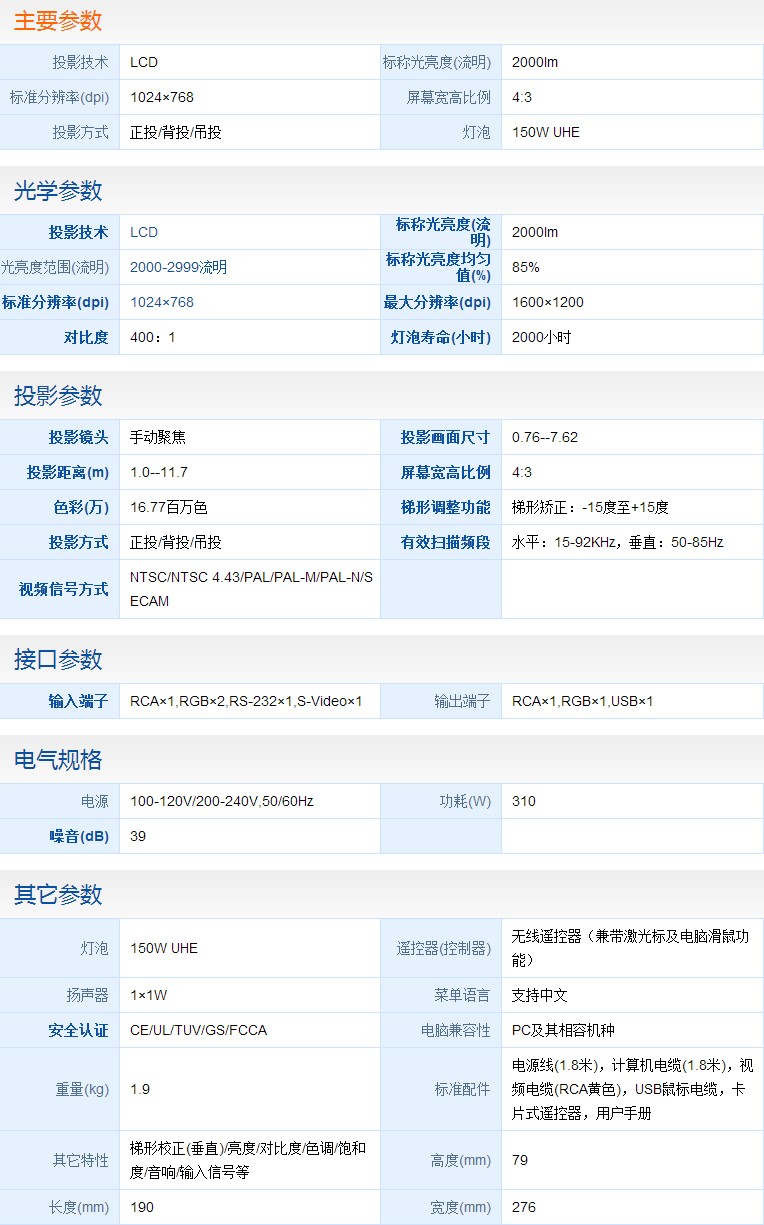Click the LCD link in 光学参数 section
This screenshot has height=1225, width=764.
(x=144, y=232)
